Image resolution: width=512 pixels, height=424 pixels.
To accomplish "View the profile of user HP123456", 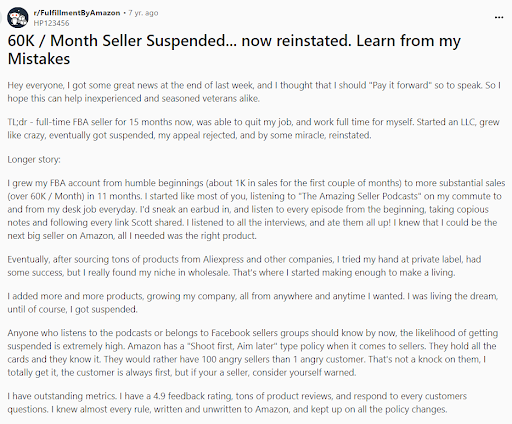I will (51, 23).
